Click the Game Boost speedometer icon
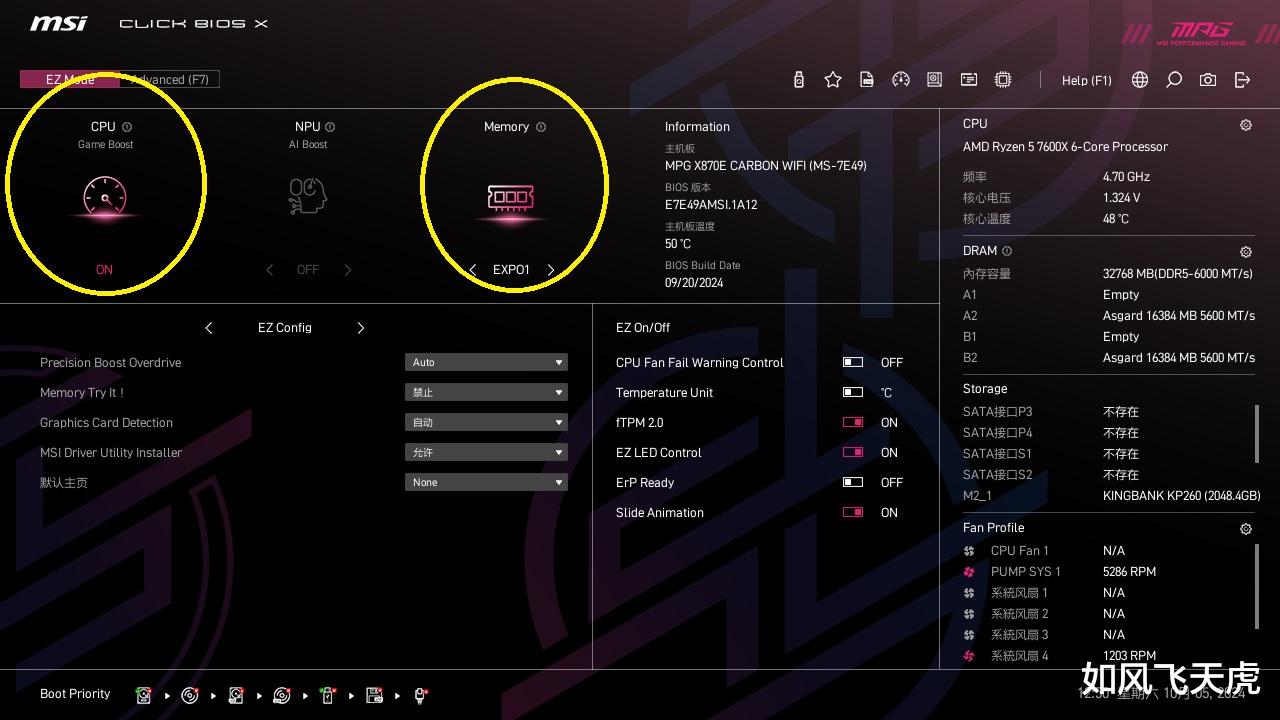The image size is (1280, 720). coord(105,197)
